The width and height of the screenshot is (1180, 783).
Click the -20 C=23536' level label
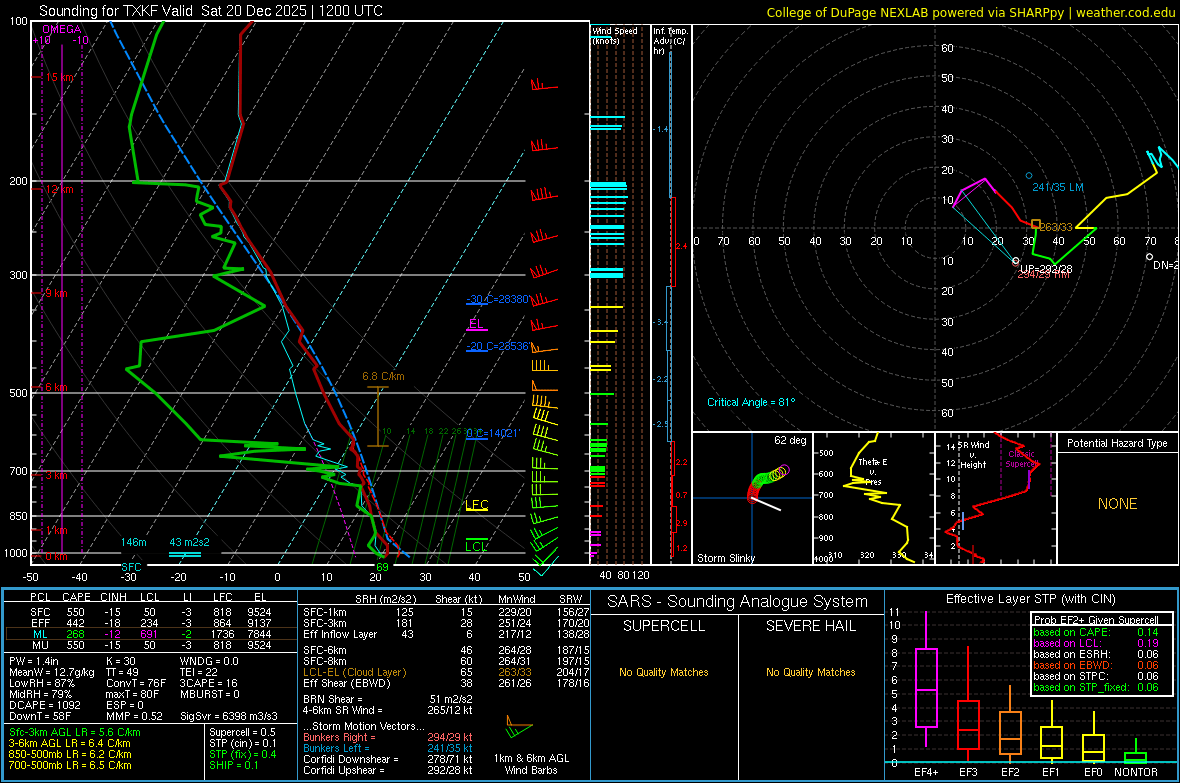pyautogui.click(x=498, y=346)
